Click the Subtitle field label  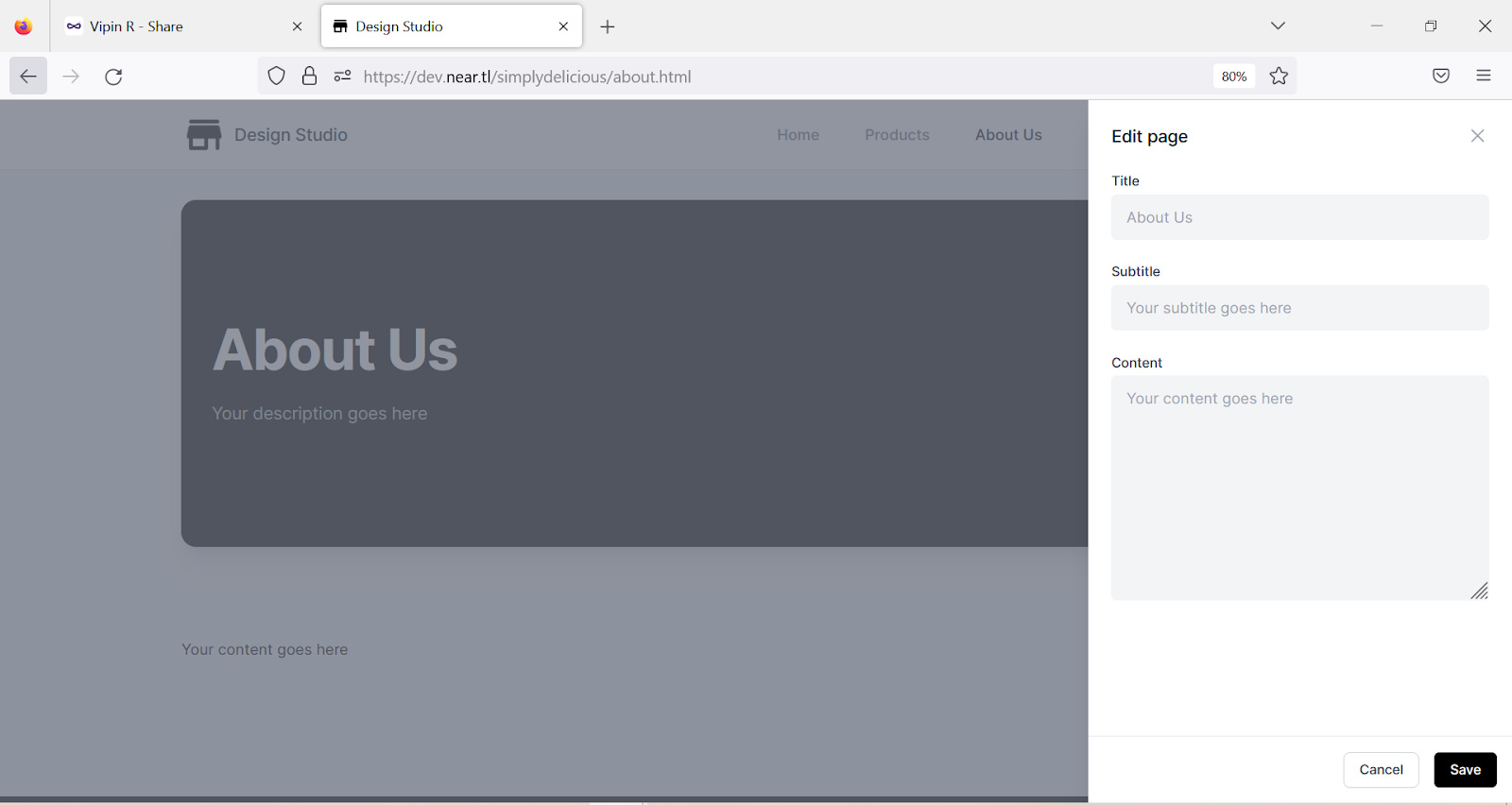[1136, 271]
